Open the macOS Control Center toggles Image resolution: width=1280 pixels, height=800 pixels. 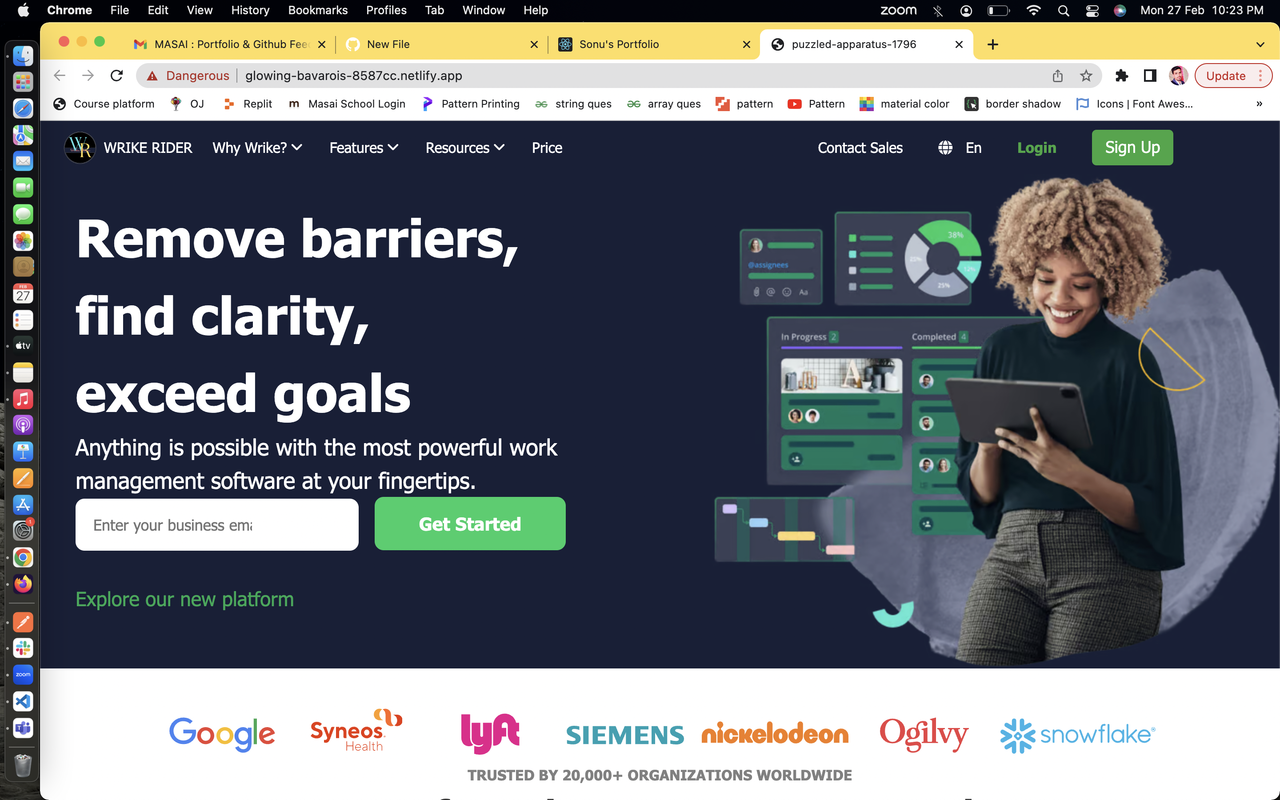coord(1092,10)
